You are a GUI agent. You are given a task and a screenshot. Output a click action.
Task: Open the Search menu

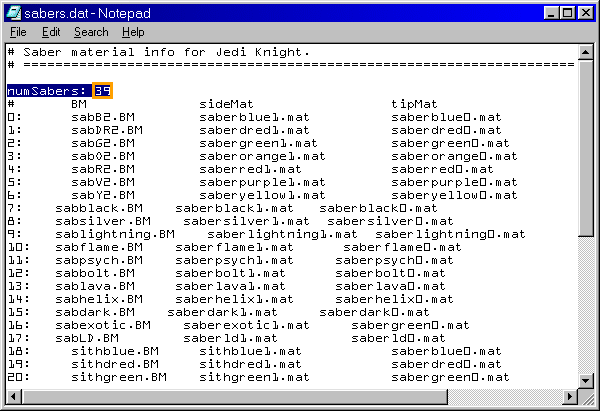[91, 32]
